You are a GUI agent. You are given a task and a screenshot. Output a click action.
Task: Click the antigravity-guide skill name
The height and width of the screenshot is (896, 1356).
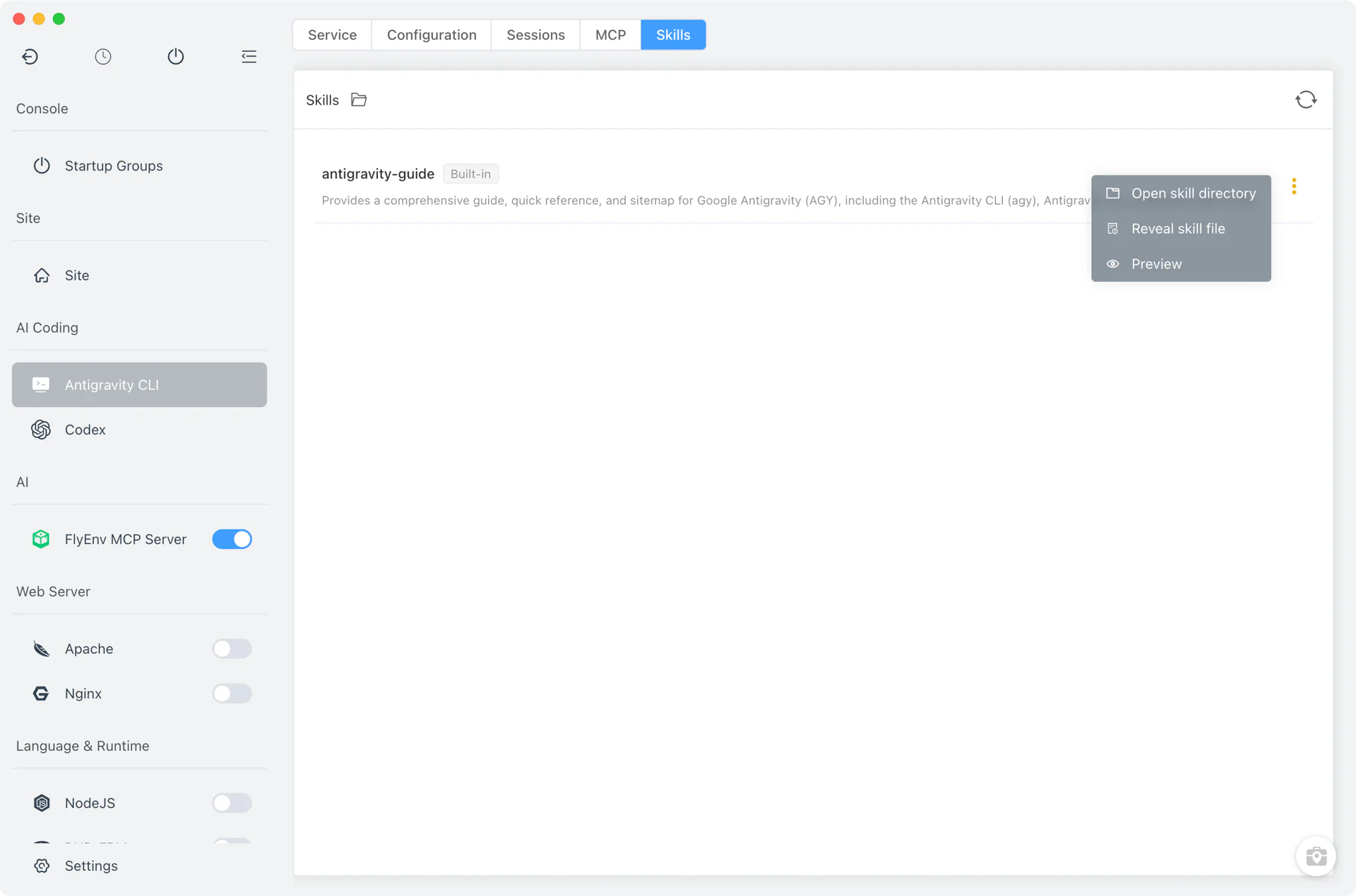[x=378, y=174]
